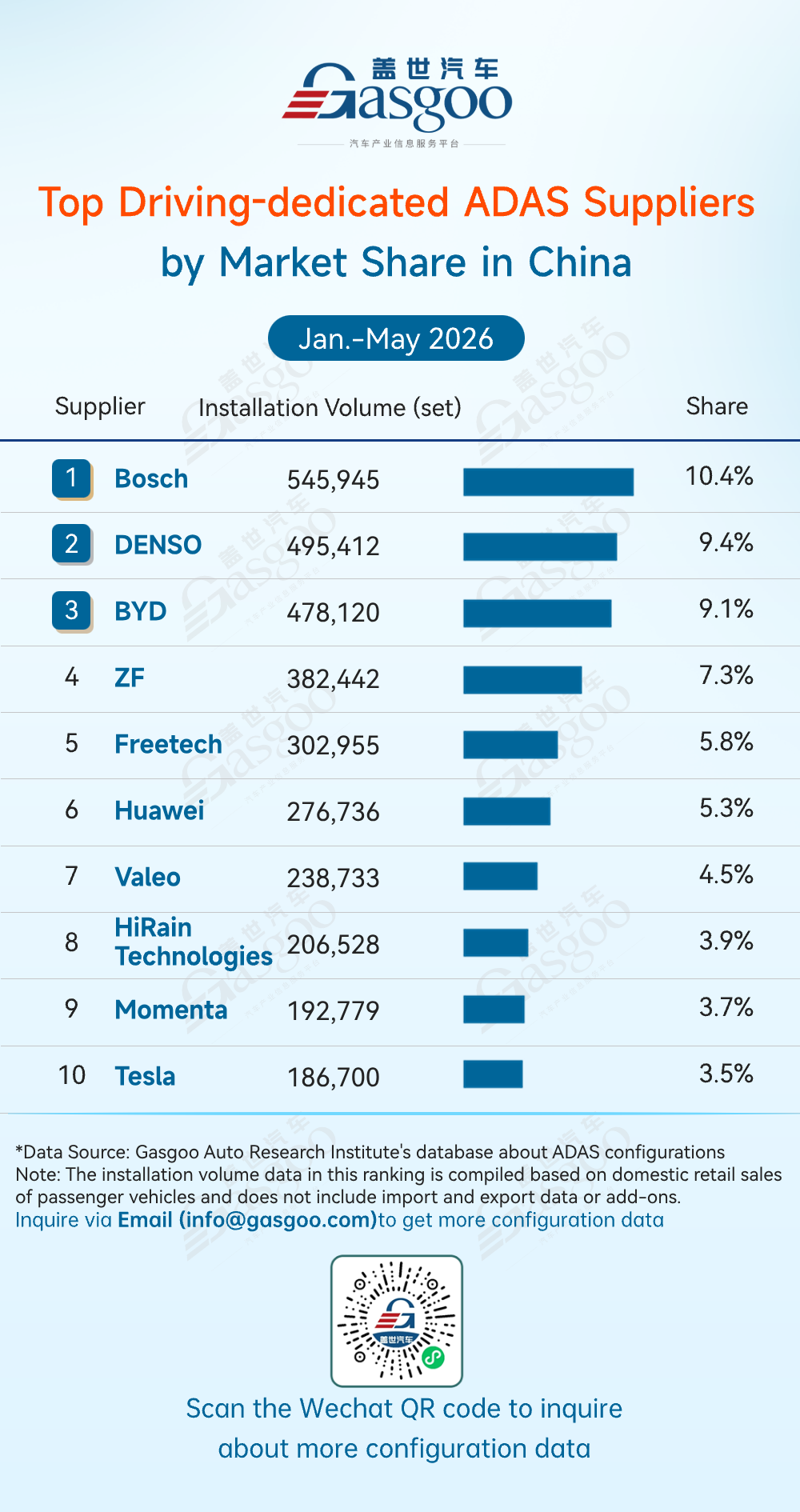800x1512 pixels.
Task: Click the rank 1 badge beside Bosch
Action: 72,478
